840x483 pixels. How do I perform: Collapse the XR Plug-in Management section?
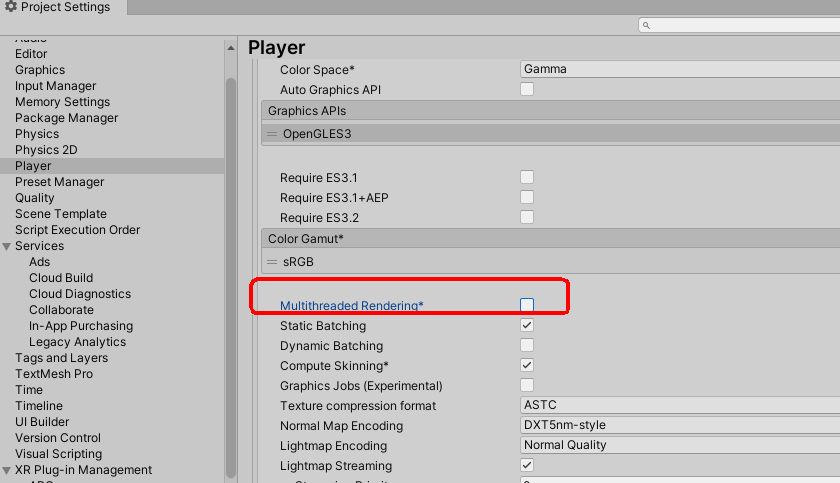point(6,470)
